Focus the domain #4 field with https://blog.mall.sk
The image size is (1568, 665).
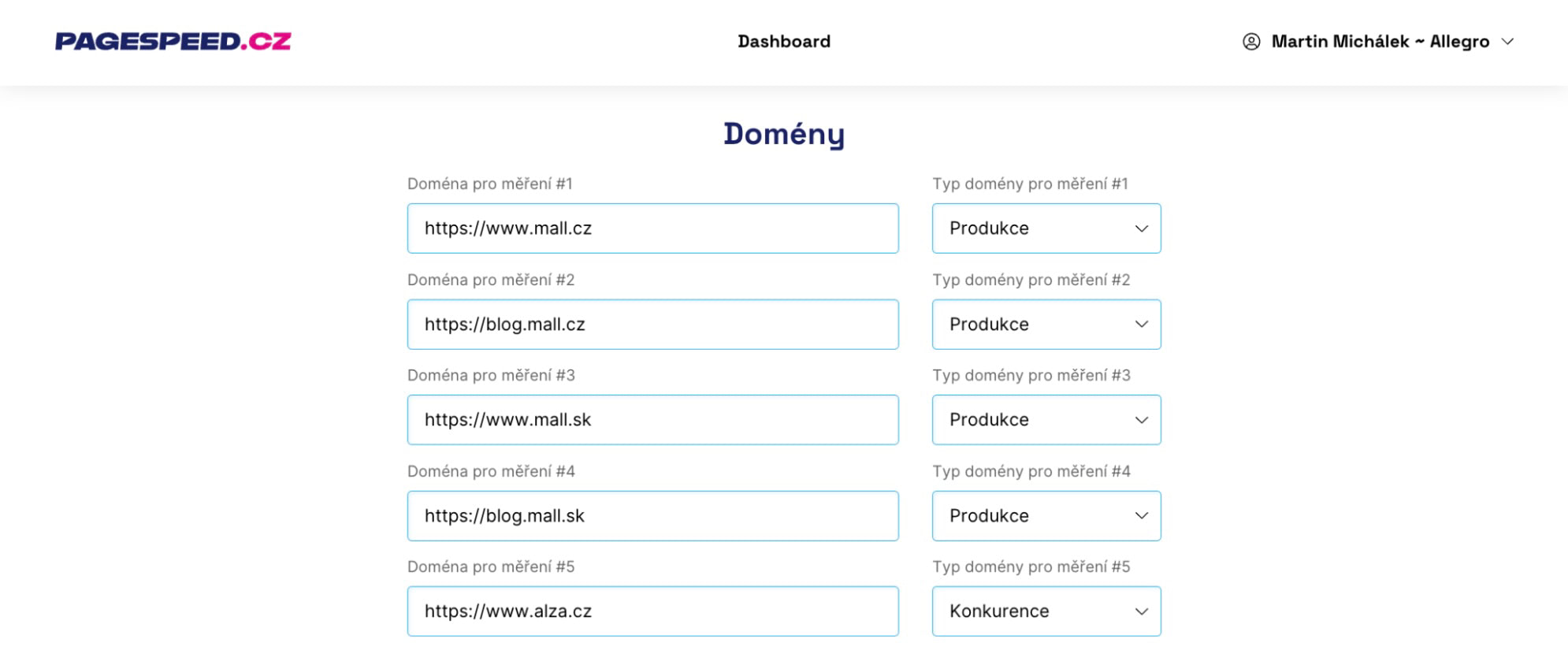coord(652,516)
